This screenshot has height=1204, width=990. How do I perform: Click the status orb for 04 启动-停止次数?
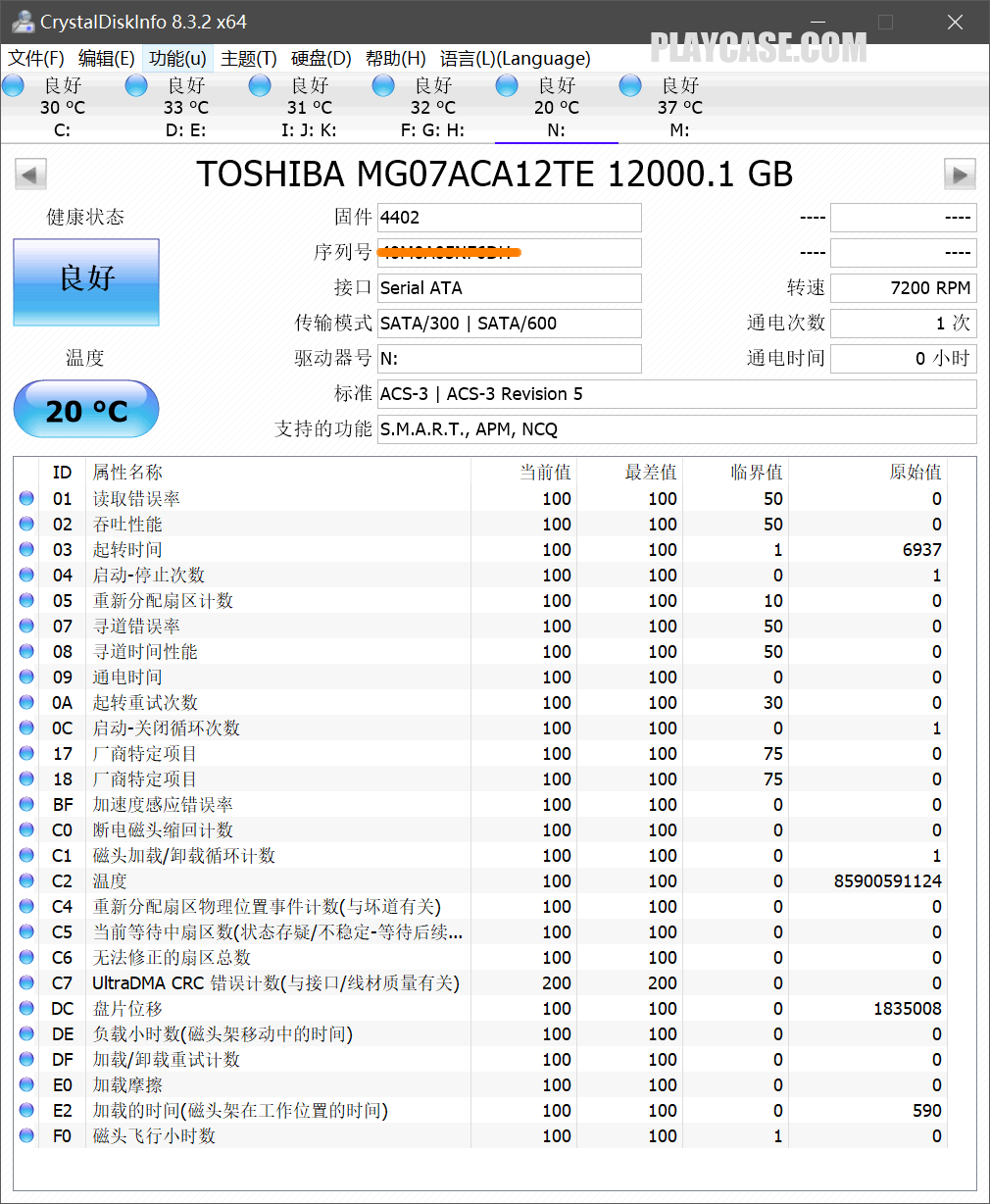point(26,576)
